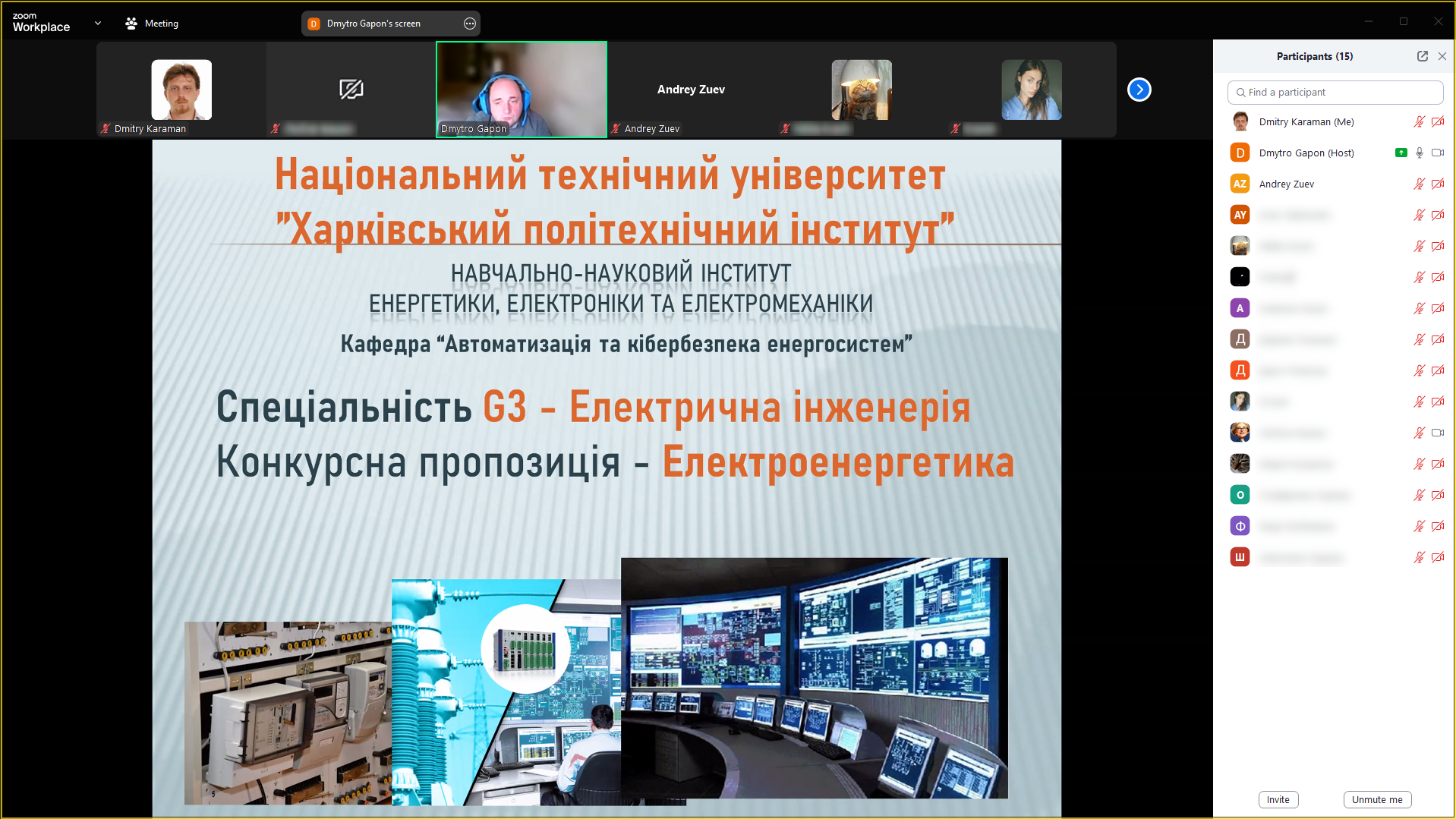Screen dimensions: 1456x819
Task: Select Dmitry Karaman's video thumbnail
Action: coord(181,90)
